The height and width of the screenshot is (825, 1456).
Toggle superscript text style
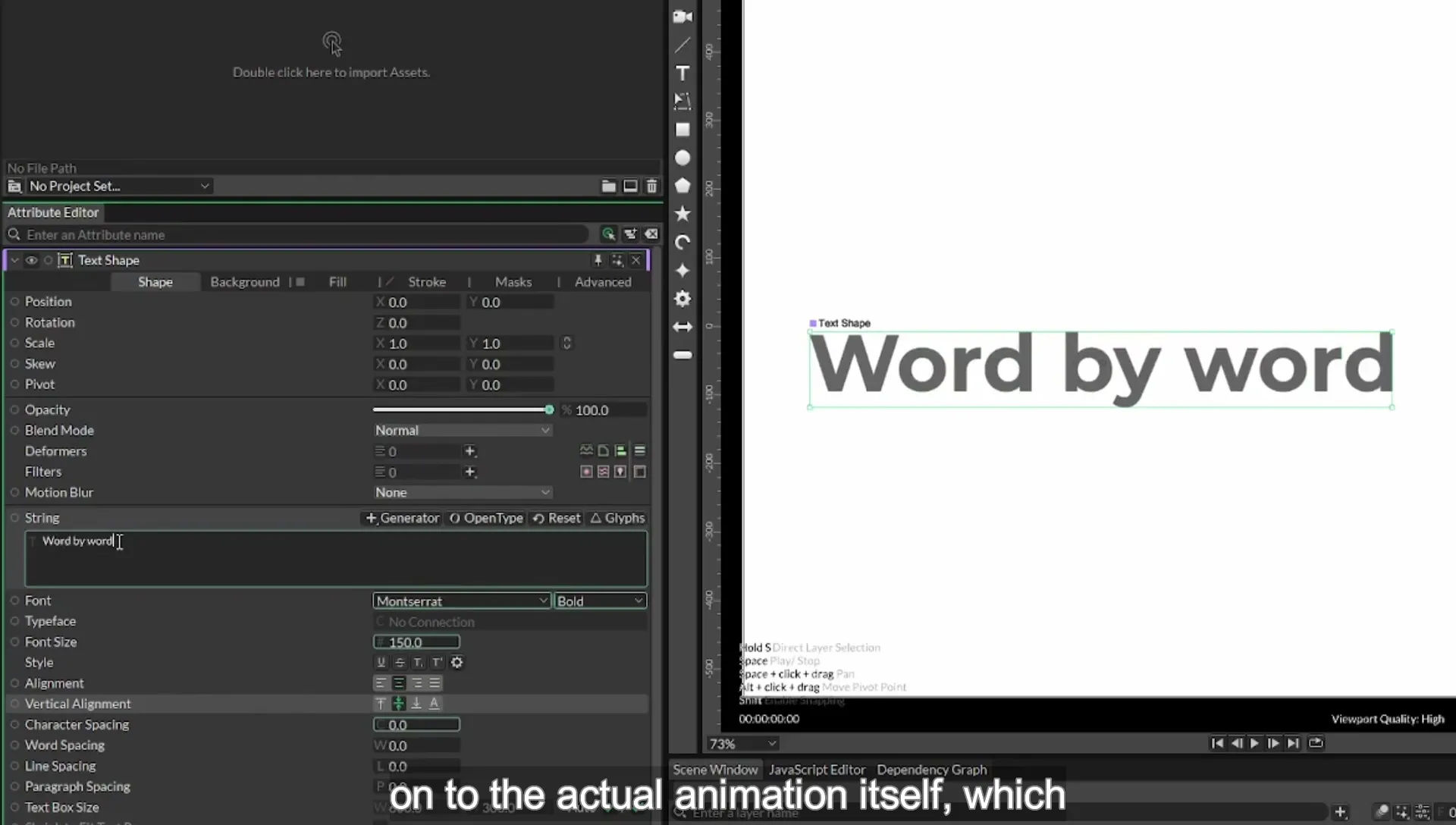click(x=437, y=663)
